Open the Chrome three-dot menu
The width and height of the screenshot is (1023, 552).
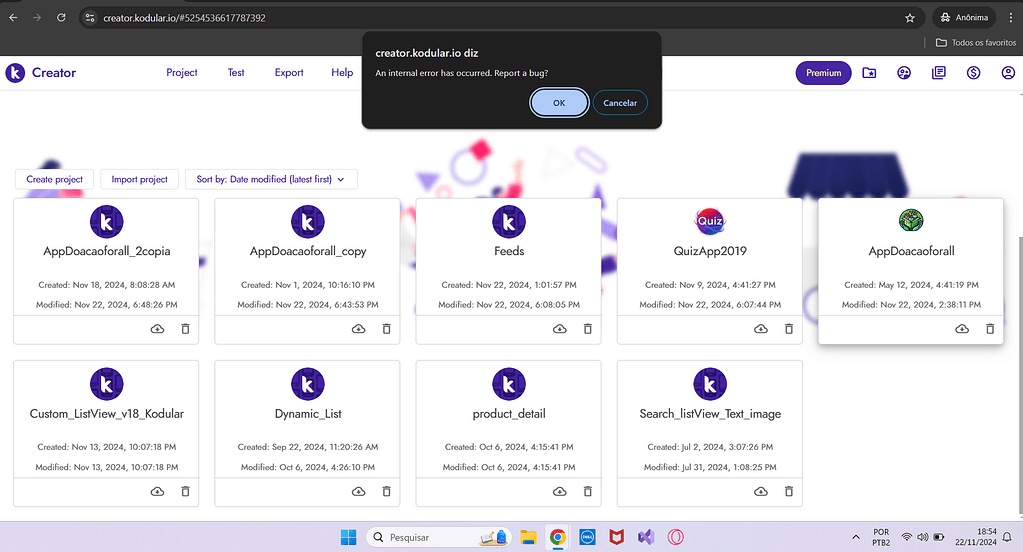(x=1010, y=17)
